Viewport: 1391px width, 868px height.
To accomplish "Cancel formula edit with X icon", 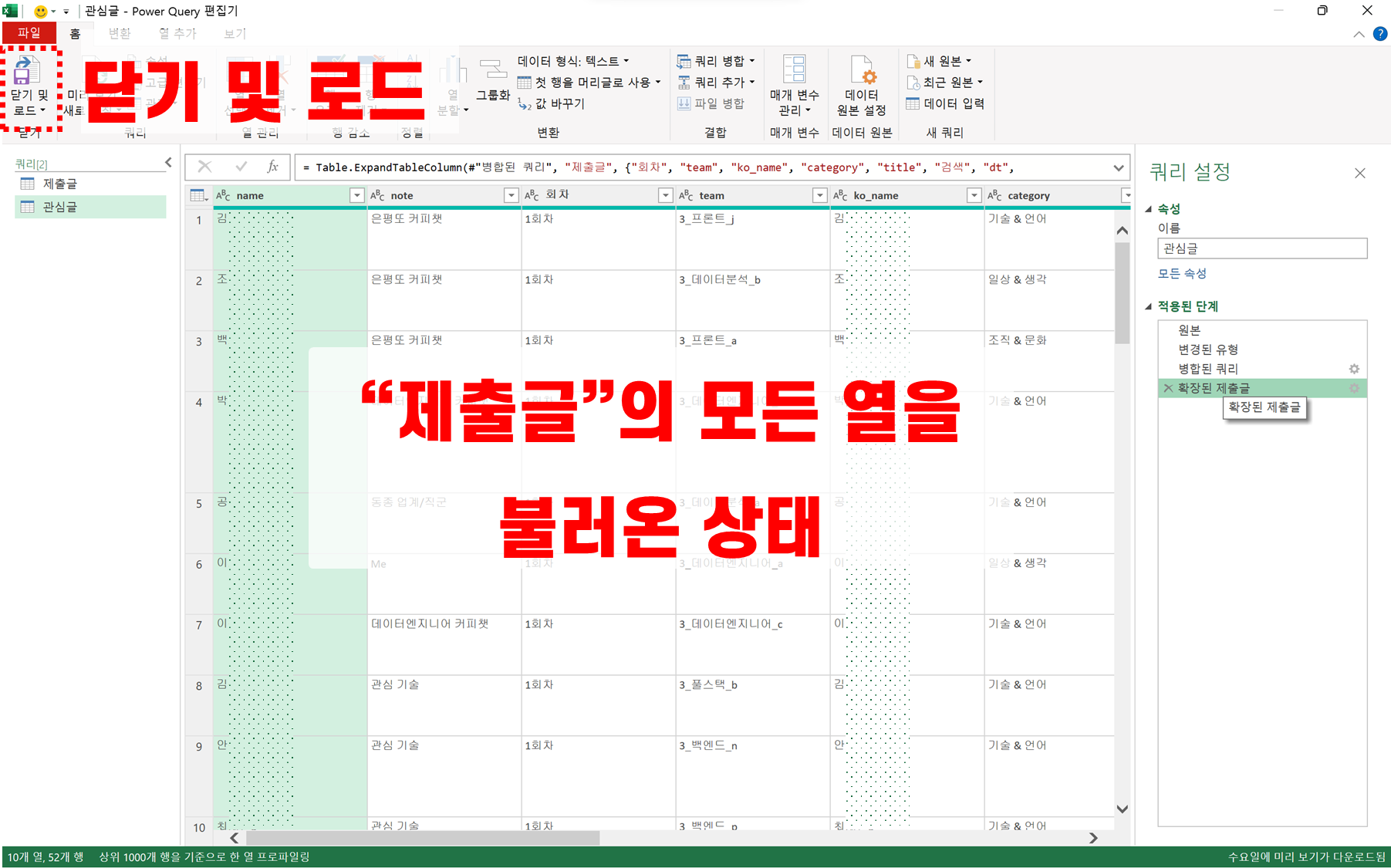I will [204, 167].
